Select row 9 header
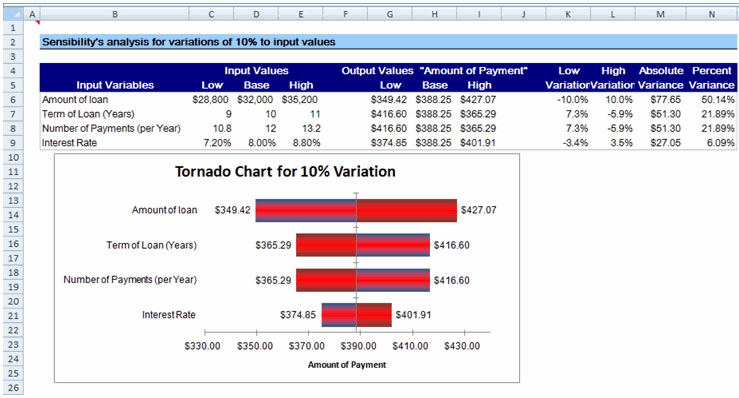The height and width of the screenshot is (398, 739). pos(13,143)
